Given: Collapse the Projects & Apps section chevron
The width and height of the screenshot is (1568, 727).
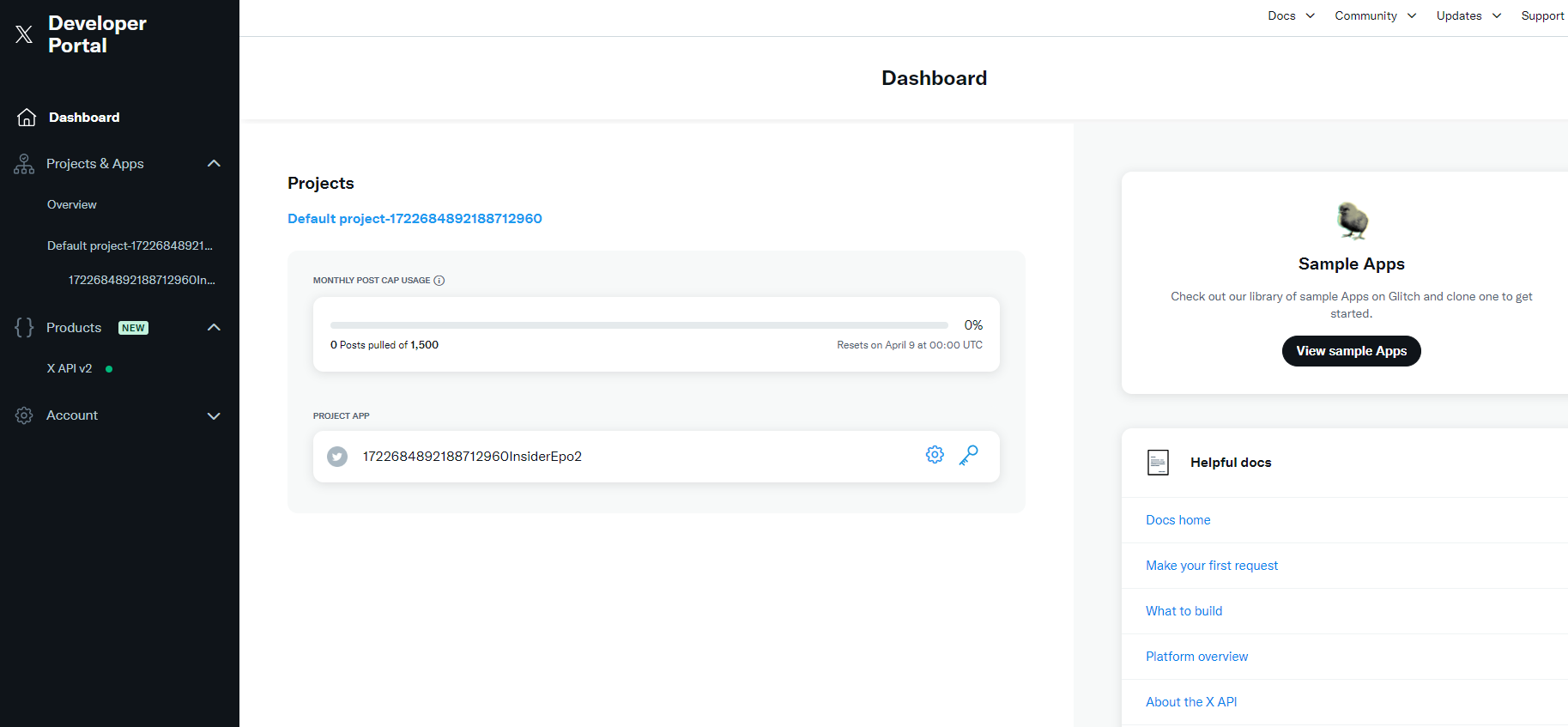Looking at the screenshot, I should click(x=215, y=164).
